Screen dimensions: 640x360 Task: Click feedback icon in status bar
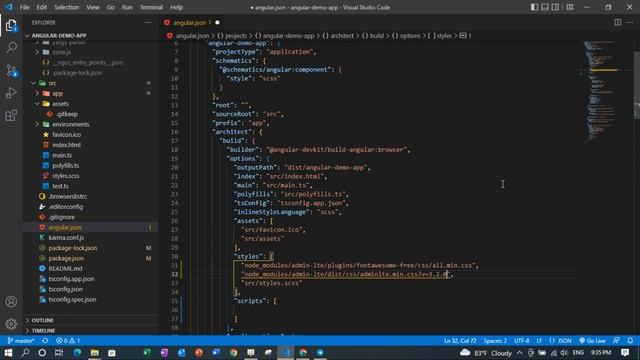coord(616,340)
